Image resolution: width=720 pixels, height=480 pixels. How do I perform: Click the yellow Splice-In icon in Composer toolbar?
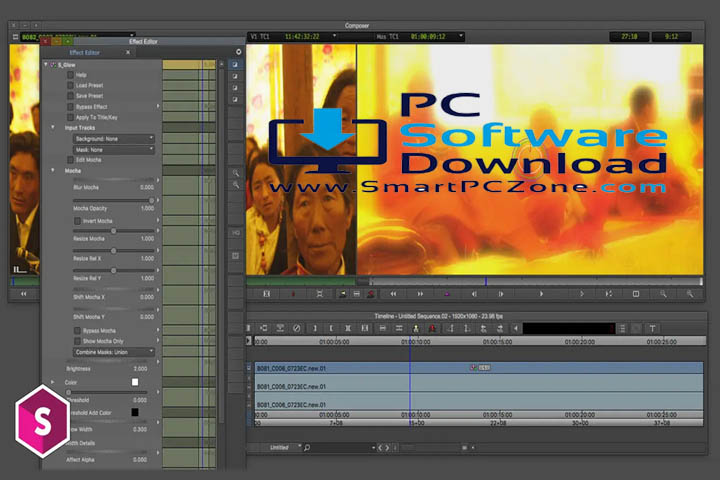point(343,294)
